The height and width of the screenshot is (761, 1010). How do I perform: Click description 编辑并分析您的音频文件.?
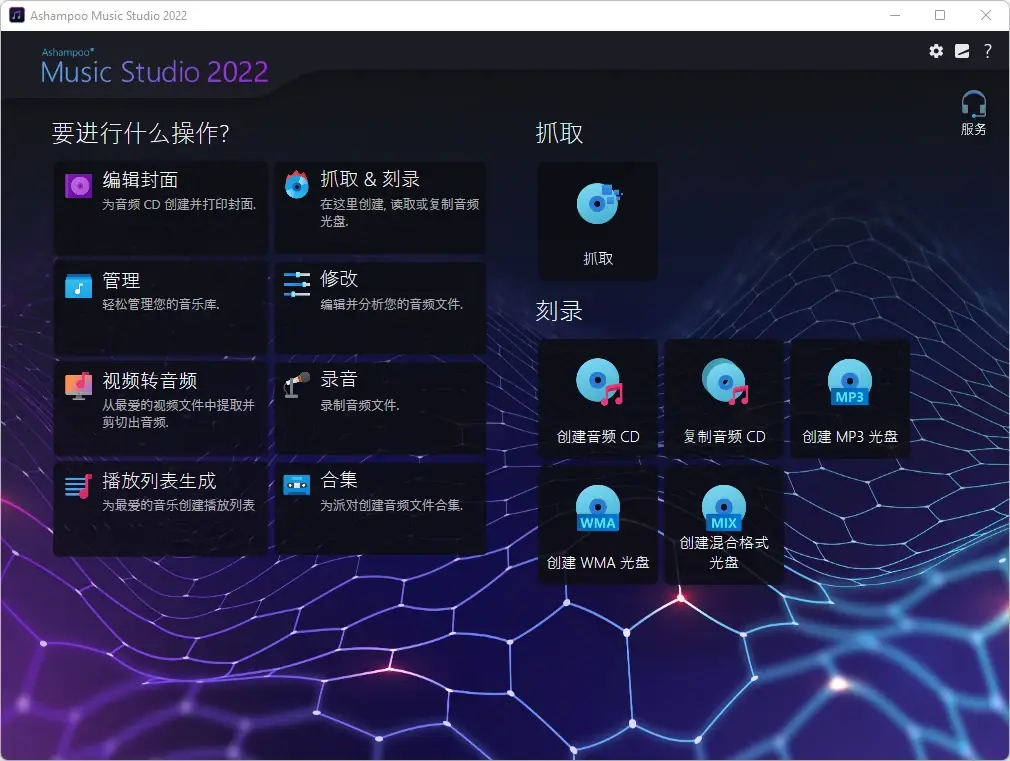click(x=392, y=304)
